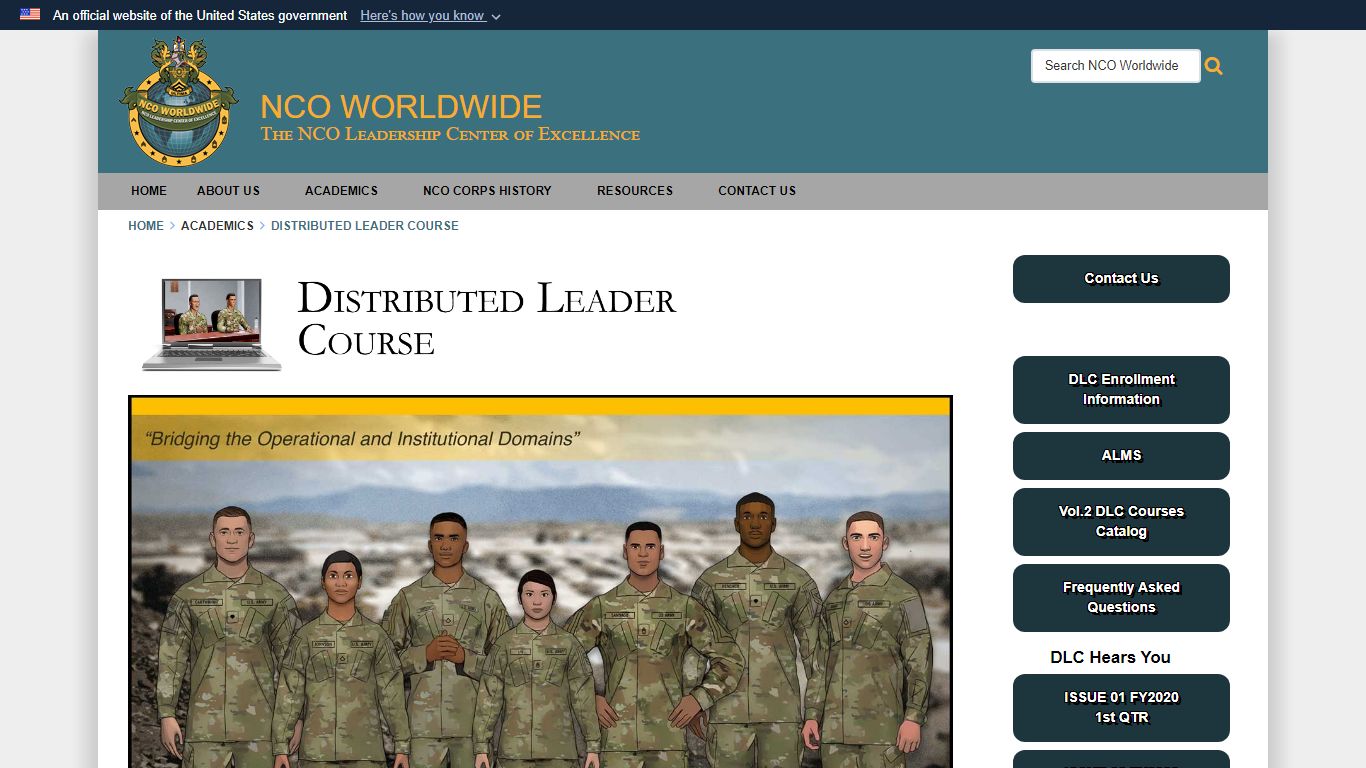Go to ACADEMICS in the breadcrumb

click(217, 226)
